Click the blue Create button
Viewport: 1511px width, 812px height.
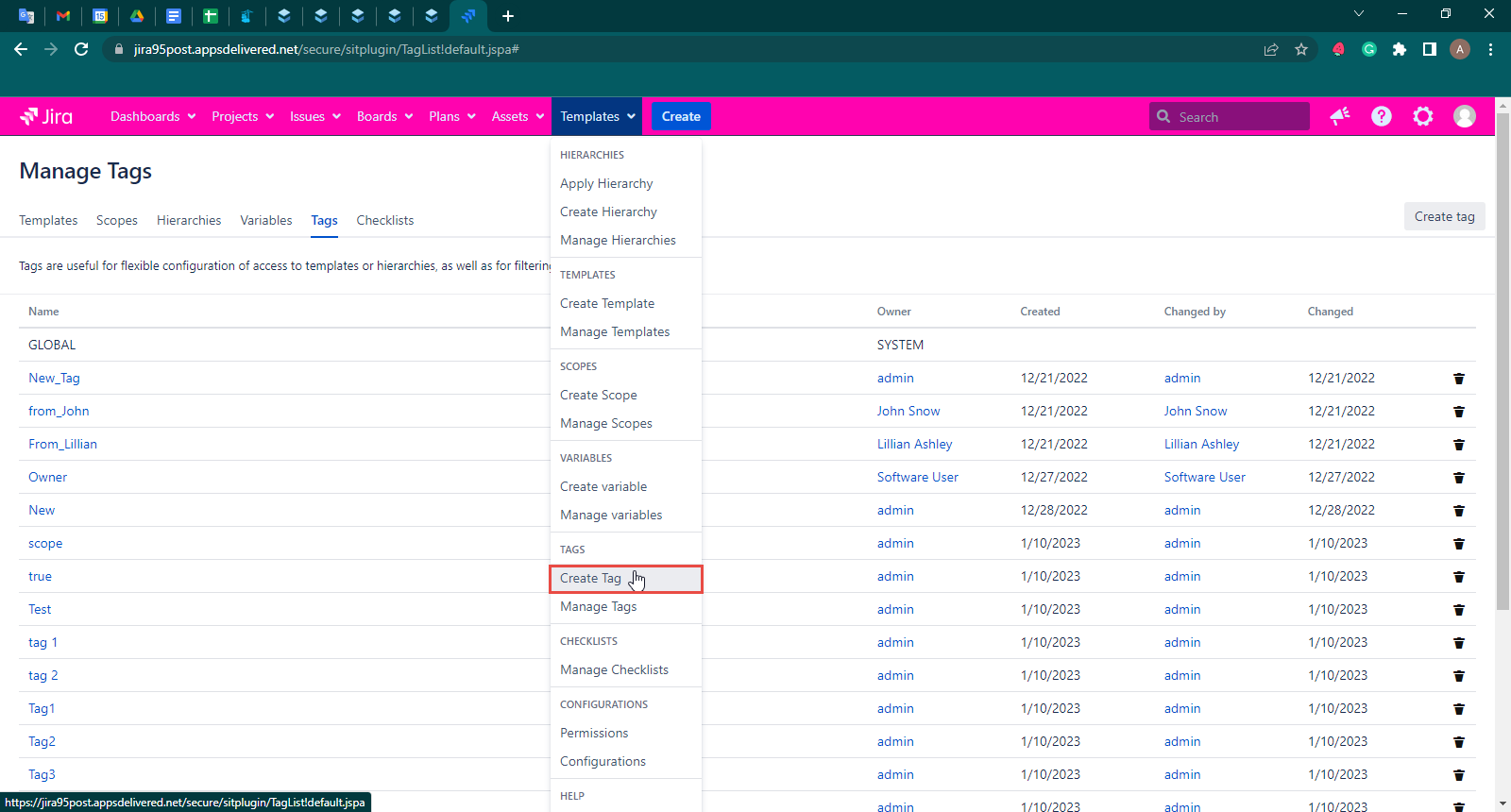click(x=680, y=116)
